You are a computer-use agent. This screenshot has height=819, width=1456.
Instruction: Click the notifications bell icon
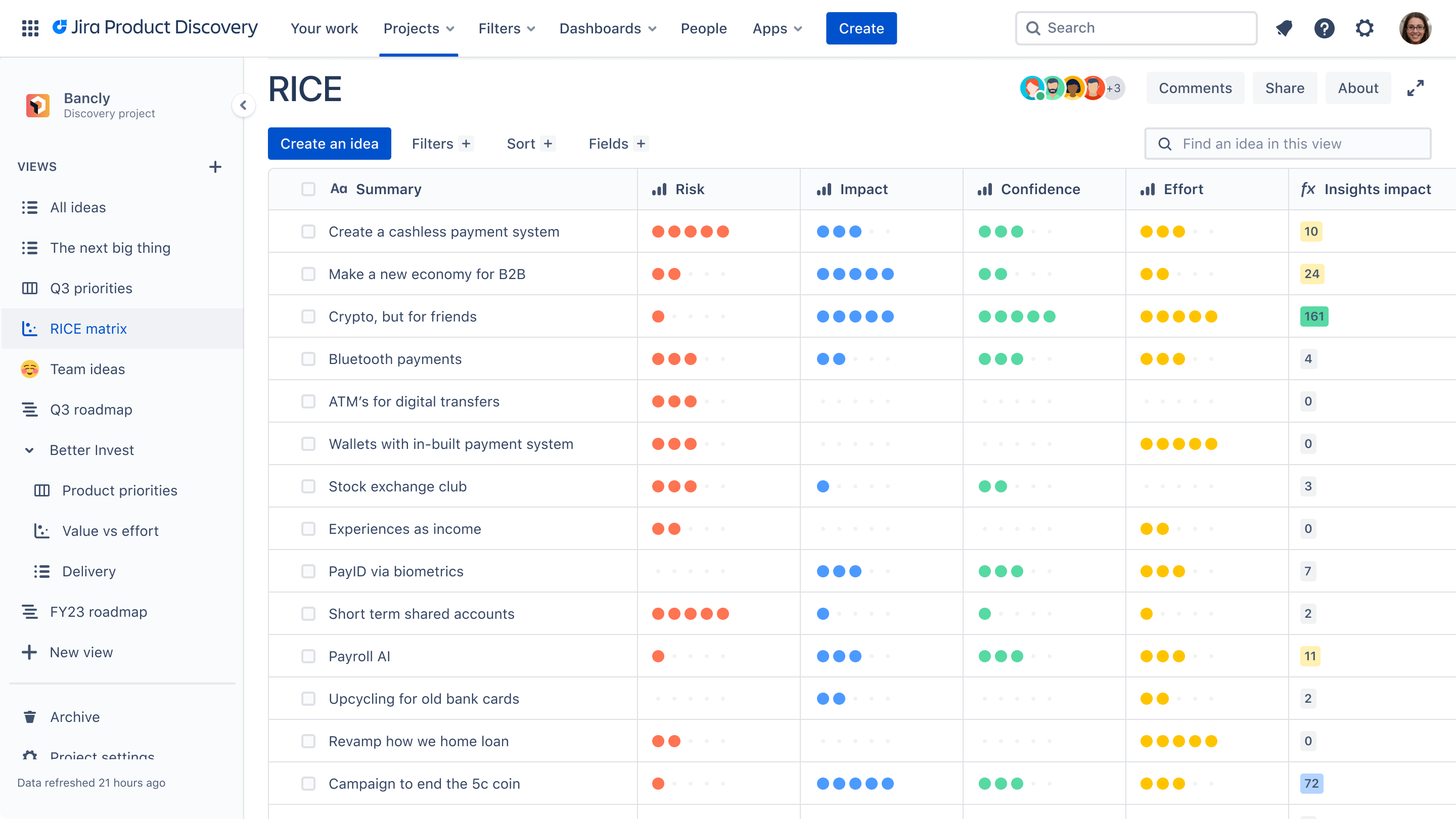pyautogui.click(x=1284, y=28)
